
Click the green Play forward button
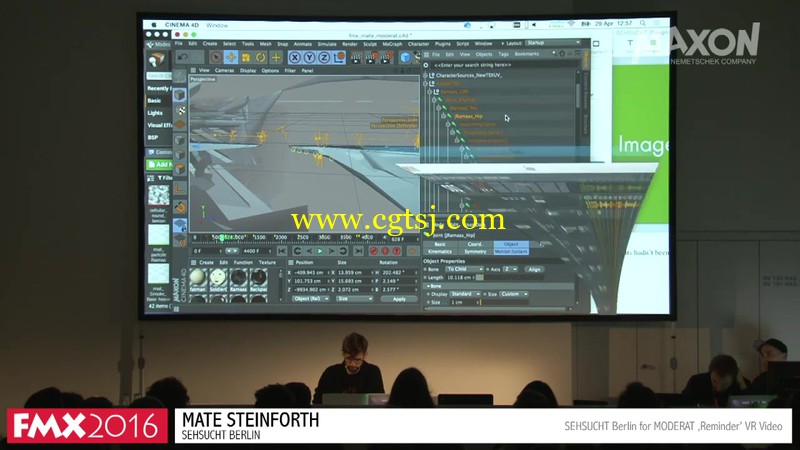[320, 251]
